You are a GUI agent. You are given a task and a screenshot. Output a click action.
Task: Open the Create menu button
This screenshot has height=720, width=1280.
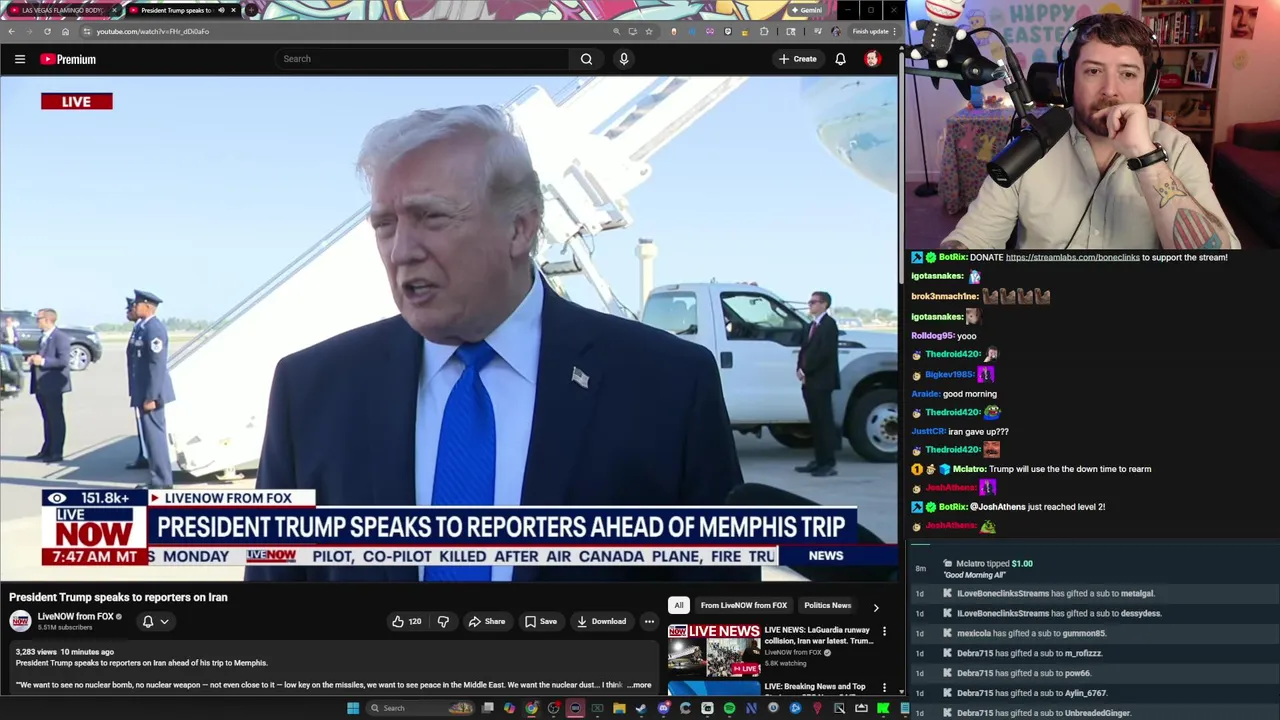tap(798, 59)
